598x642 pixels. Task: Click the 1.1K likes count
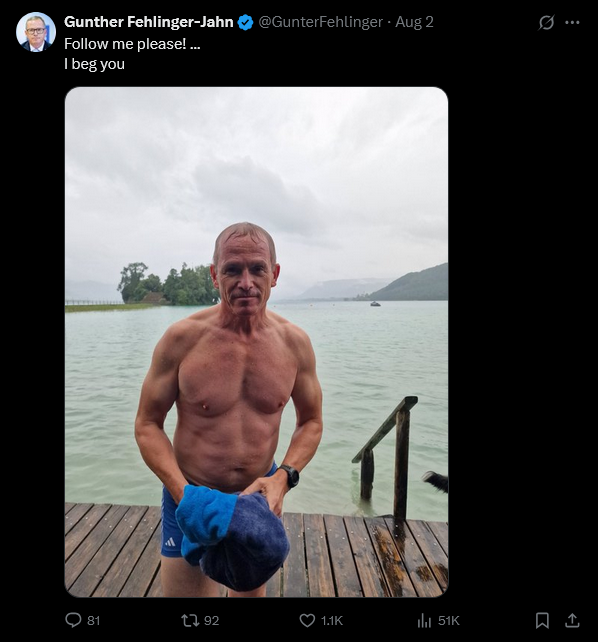332,621
